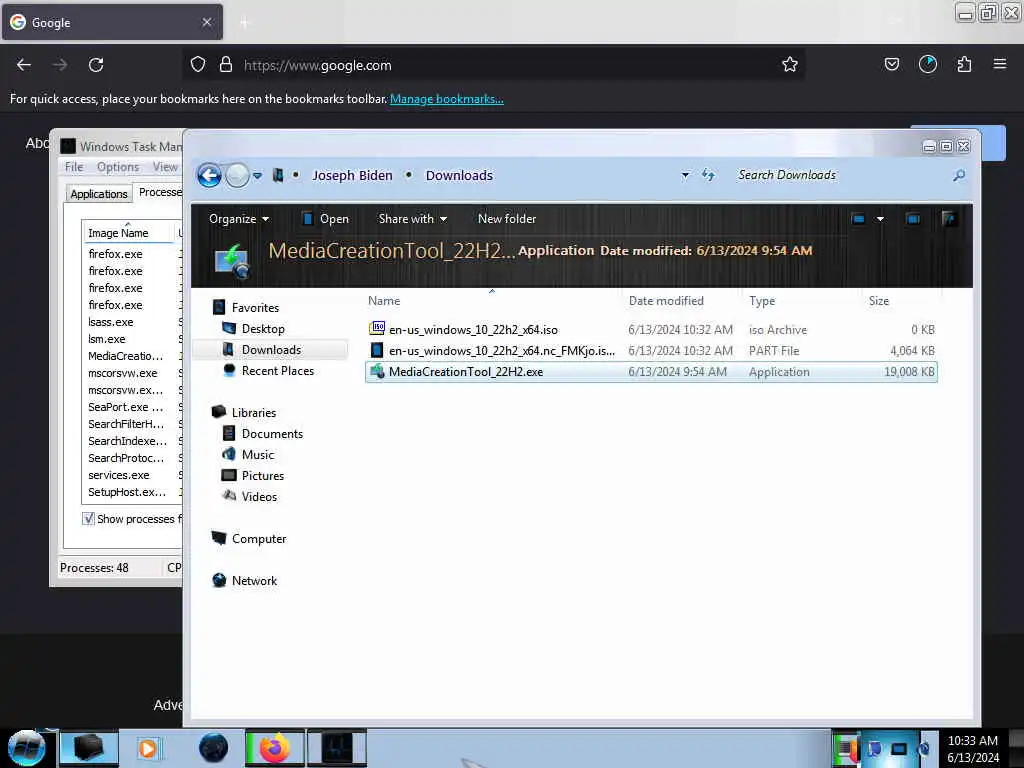Select Downloads under Favorites
This screenshot has height=768, width=1024.
[x=271, y=349]
